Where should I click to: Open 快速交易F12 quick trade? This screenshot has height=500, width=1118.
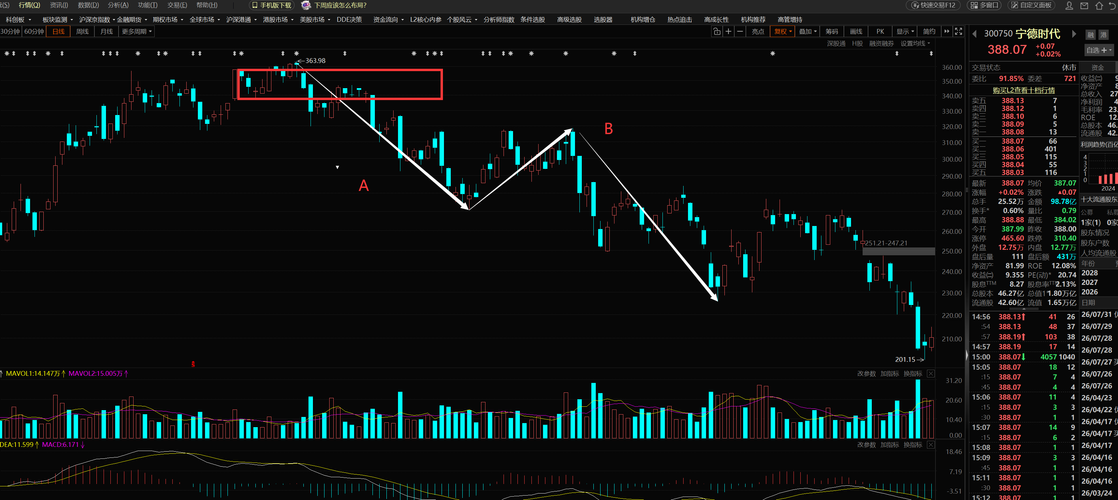[933, 5]
